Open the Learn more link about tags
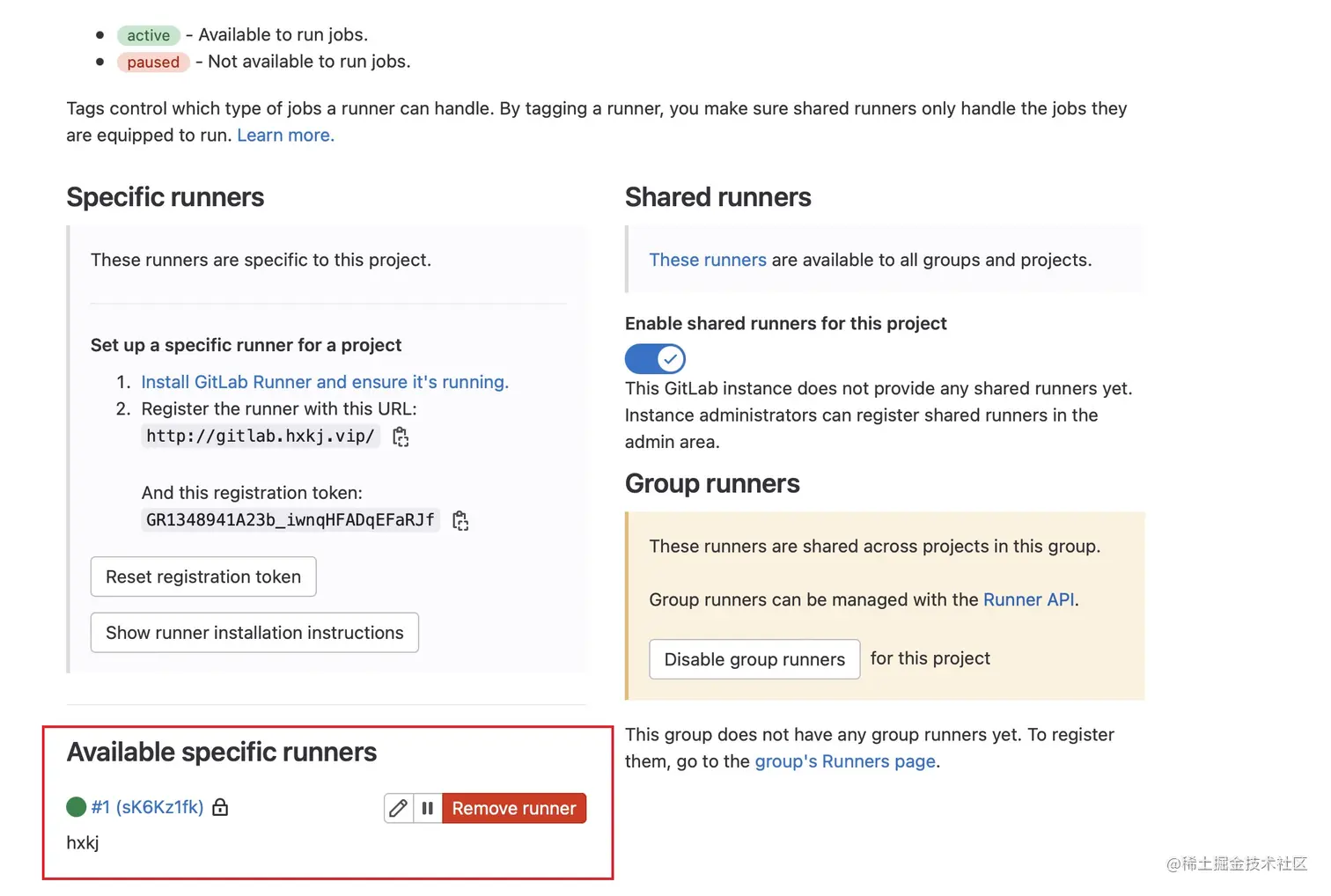Image resolution: width=1331 pixels, height=896 pixels. click(x=286, y=136)
